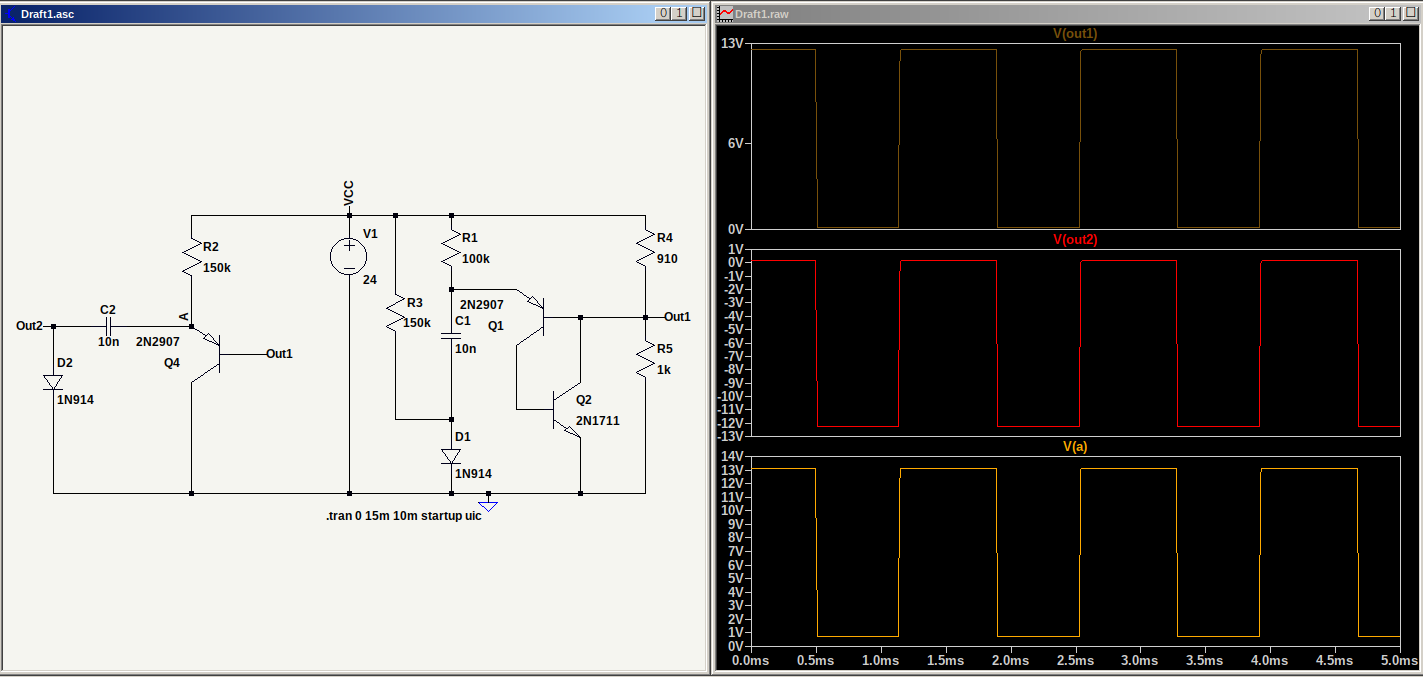Click the 1N914 text under D1

click(x=473, y=474)
